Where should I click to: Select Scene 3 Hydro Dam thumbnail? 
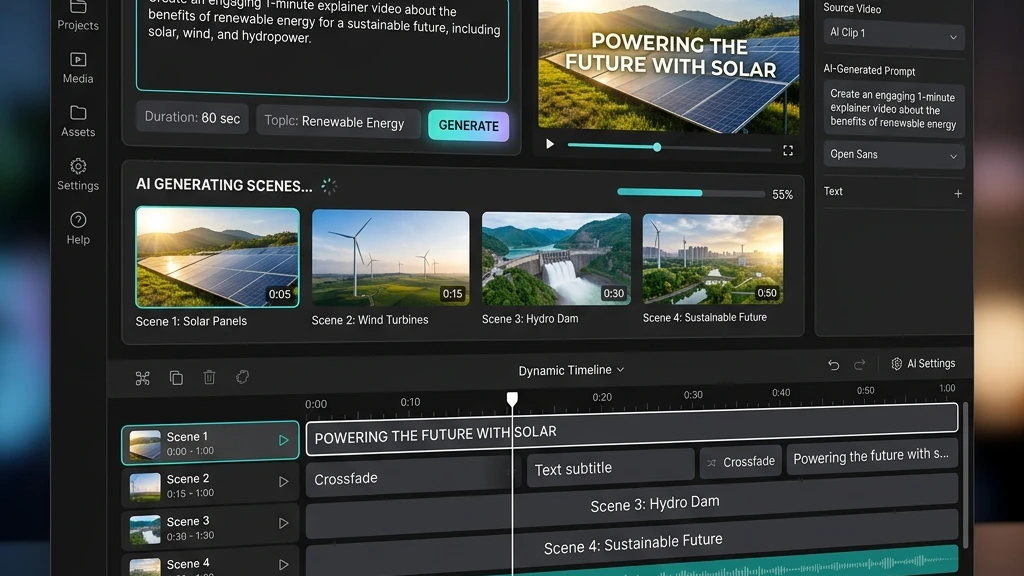click(556, 259)
